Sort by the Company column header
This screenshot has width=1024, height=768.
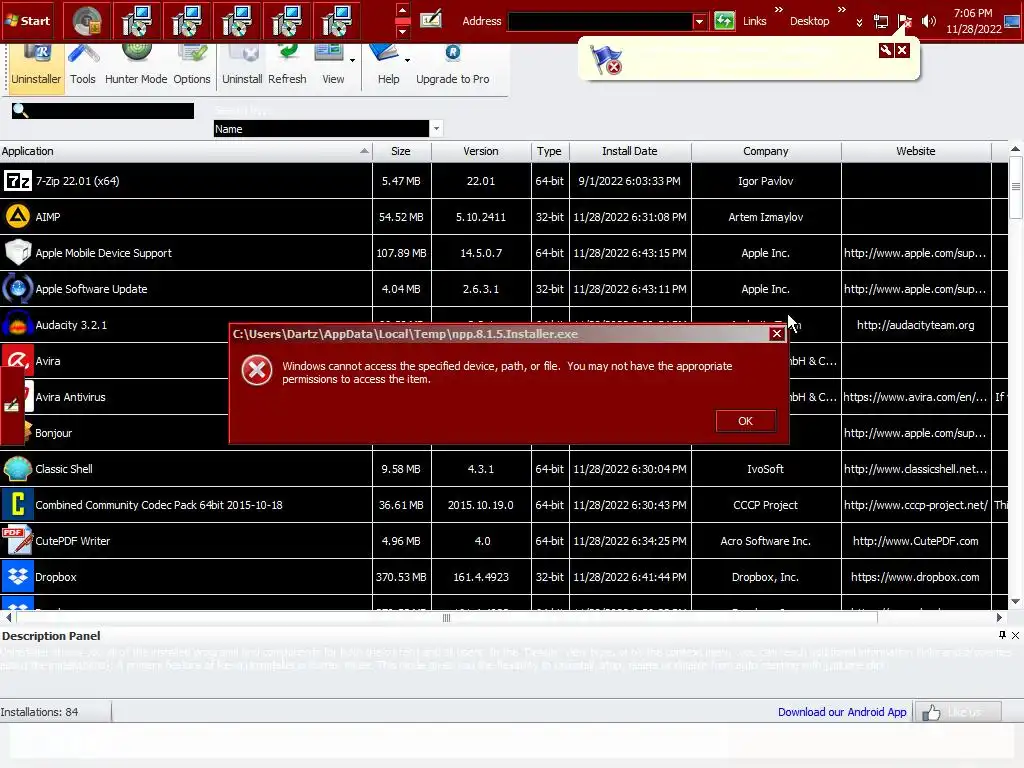click(x=765, y=151)
